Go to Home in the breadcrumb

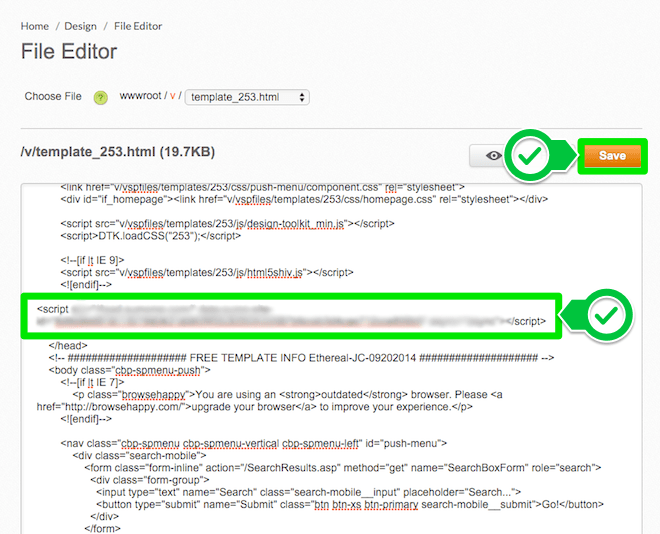(34, 26)
